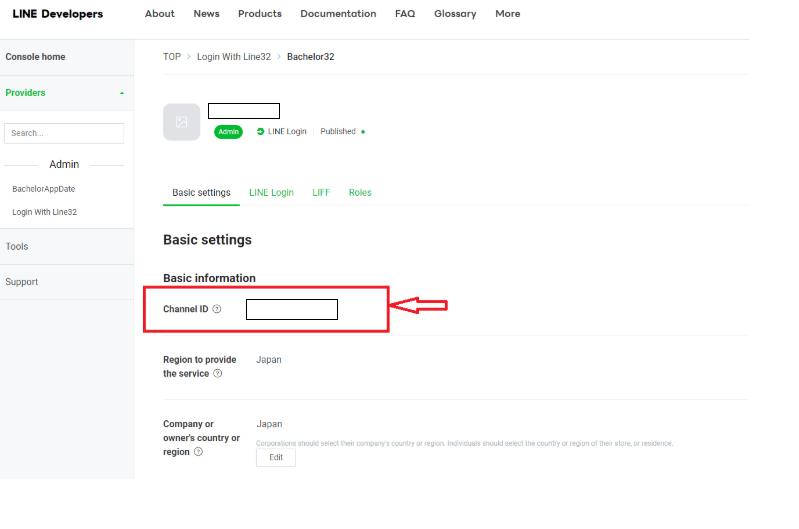The height and width of the screenshot is (529, 799).
Task: Open the More menu in top navigation
Action: [x=507, y=14]
